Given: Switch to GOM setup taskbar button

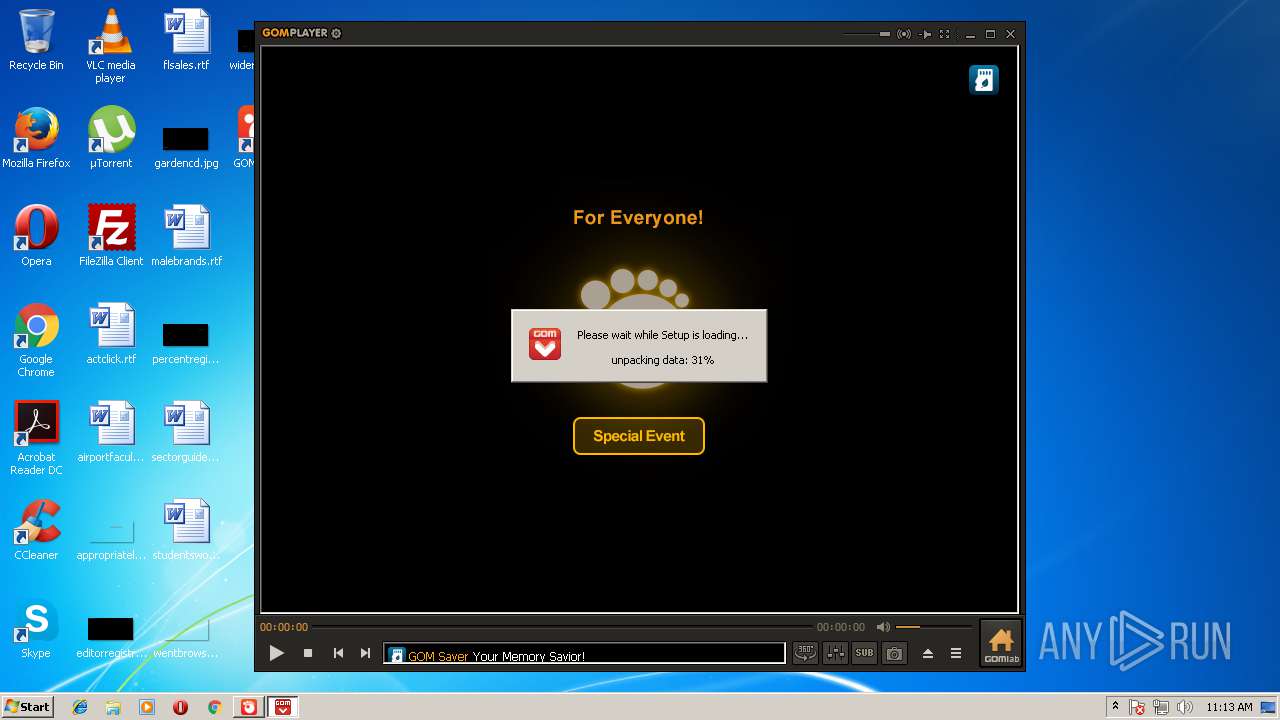Looking at the screenshot, I should pyautogui.click(x=283, y=707).
